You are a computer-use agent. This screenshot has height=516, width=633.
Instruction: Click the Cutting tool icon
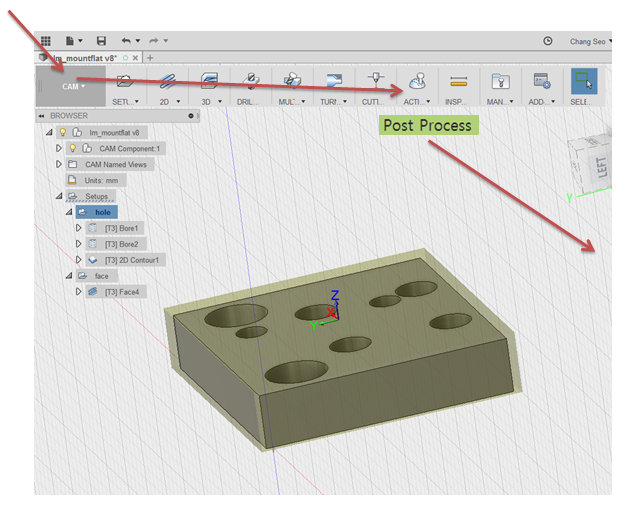pyautogui.click(x=376, y=80)
